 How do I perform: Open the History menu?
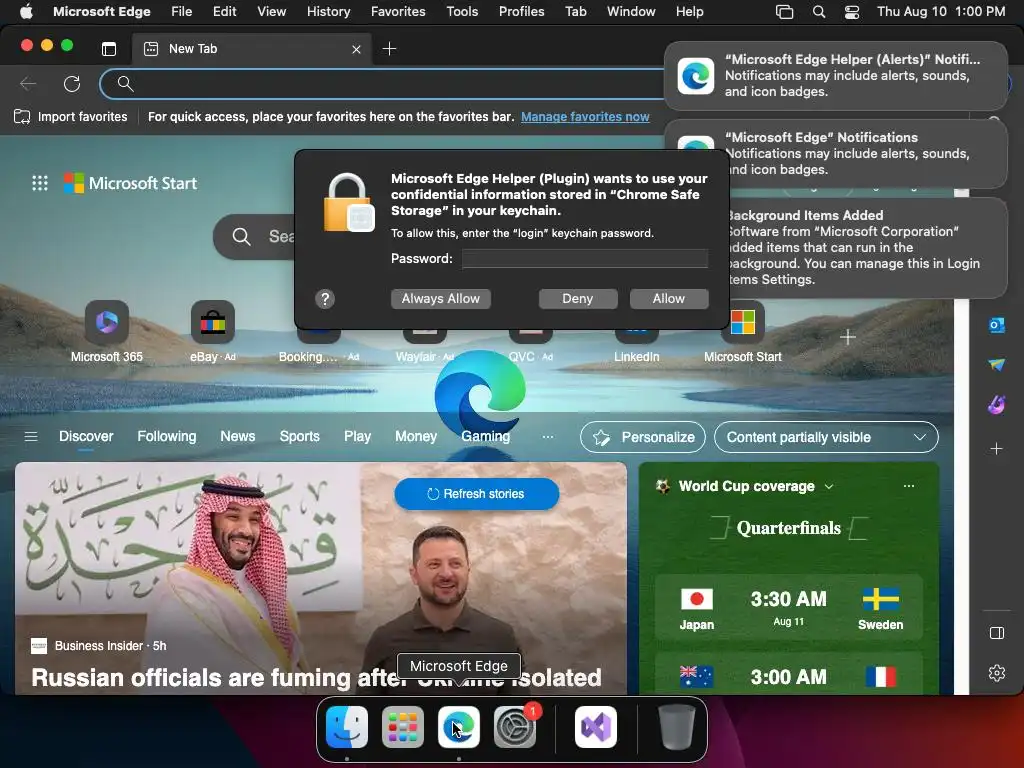(x=328, y=11)
